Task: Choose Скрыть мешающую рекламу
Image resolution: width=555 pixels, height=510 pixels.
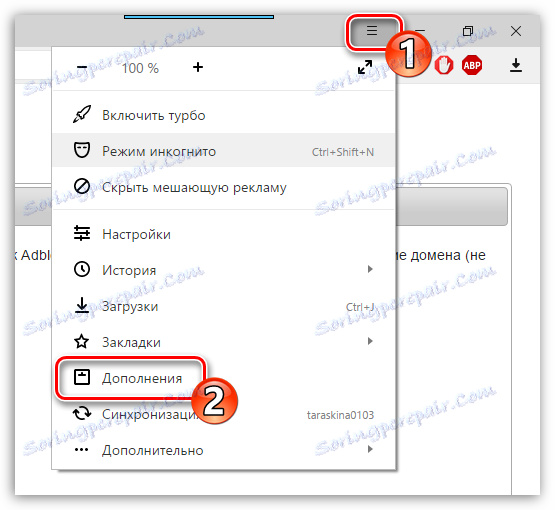Action: click(223, 187)
